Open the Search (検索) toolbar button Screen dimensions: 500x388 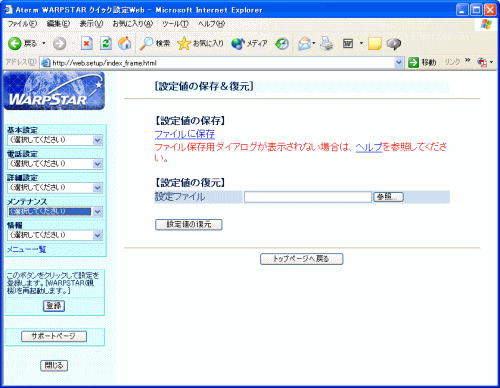pyautogui.click(x=155, y=44)
